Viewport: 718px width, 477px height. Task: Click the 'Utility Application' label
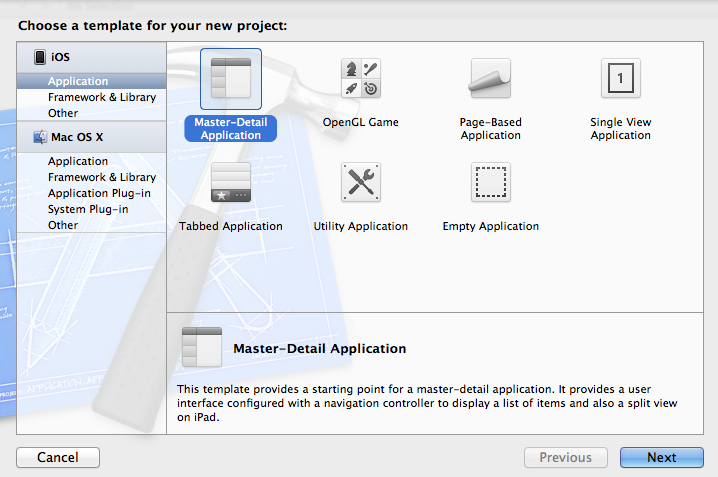361,226
